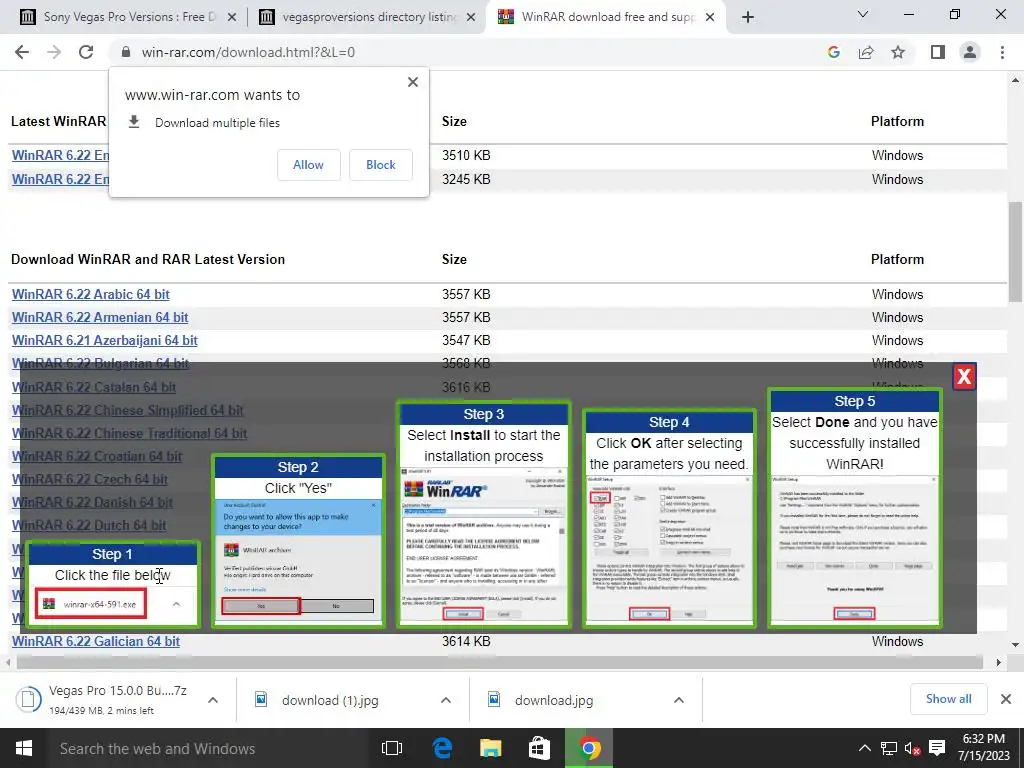Show hidden system tray icons
Screen dimensions: 1024x768
point(864,748)
